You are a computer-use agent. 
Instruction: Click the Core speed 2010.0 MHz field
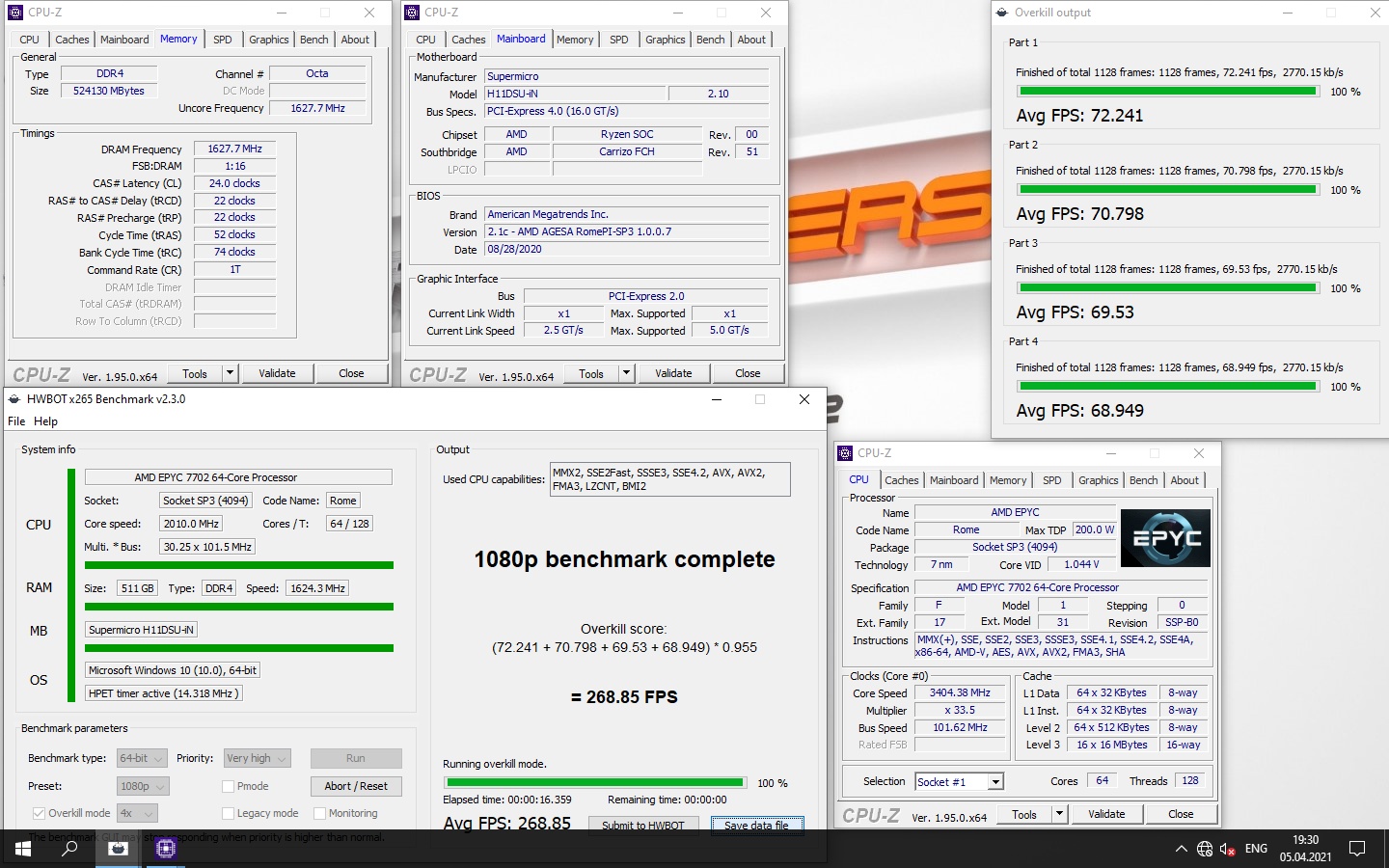(191, 524)
